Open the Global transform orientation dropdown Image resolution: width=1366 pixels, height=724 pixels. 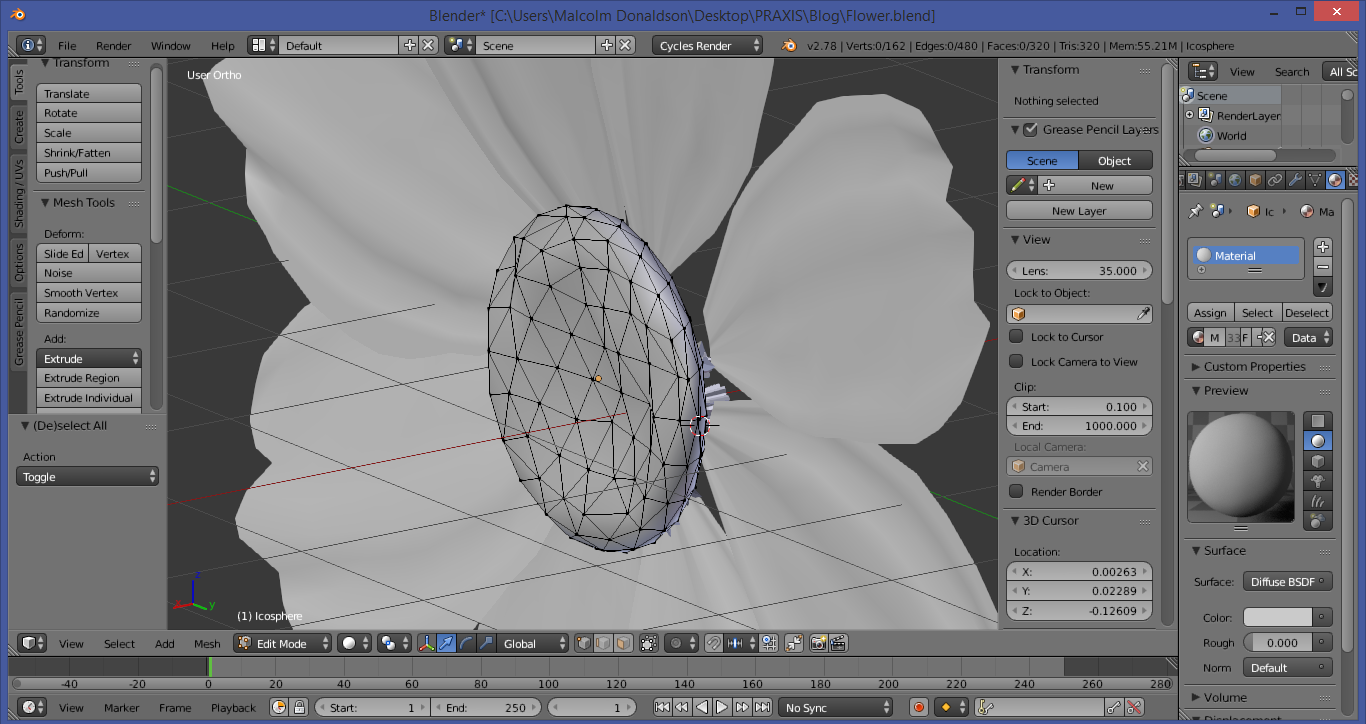pos(531,643)
